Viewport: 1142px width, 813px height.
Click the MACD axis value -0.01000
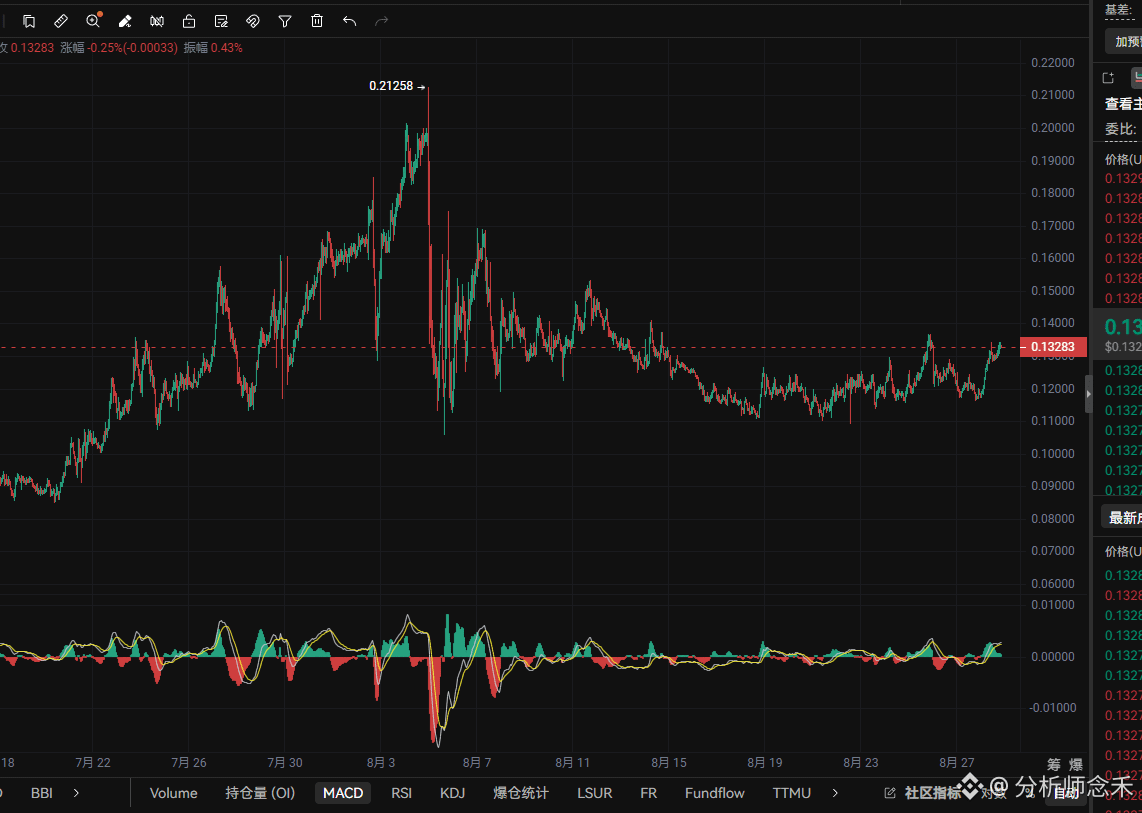pos(1052,708)
